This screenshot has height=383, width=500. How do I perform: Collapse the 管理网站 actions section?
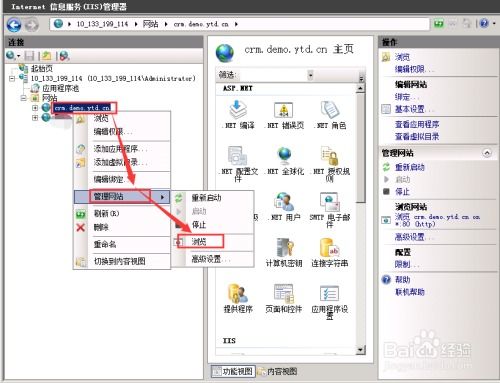(x=487, y=153)
